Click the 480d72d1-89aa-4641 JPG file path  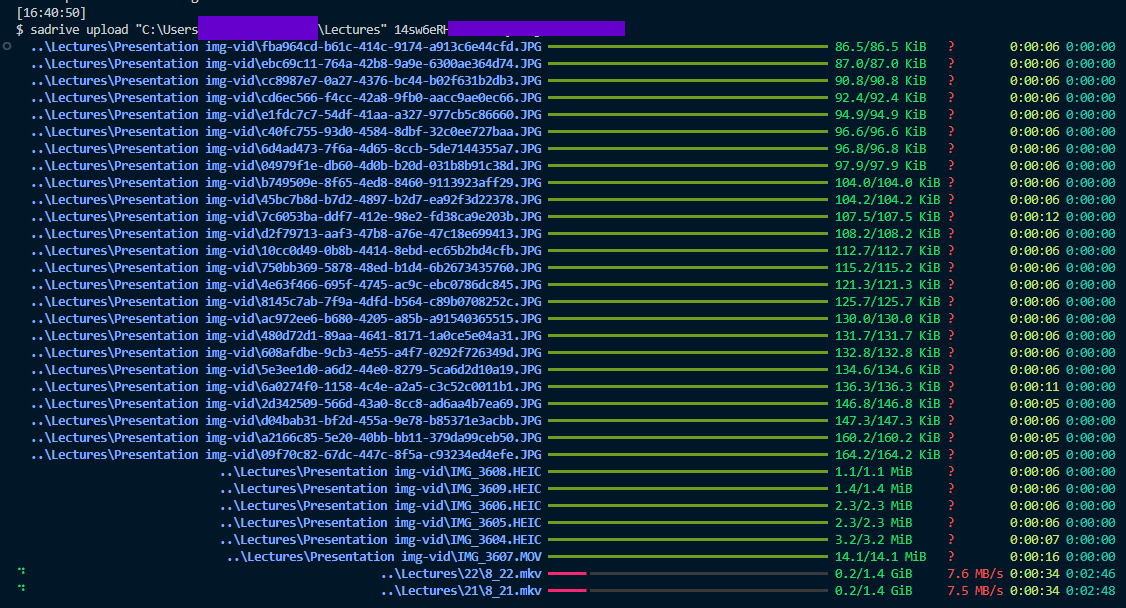[x=286, y=335]
